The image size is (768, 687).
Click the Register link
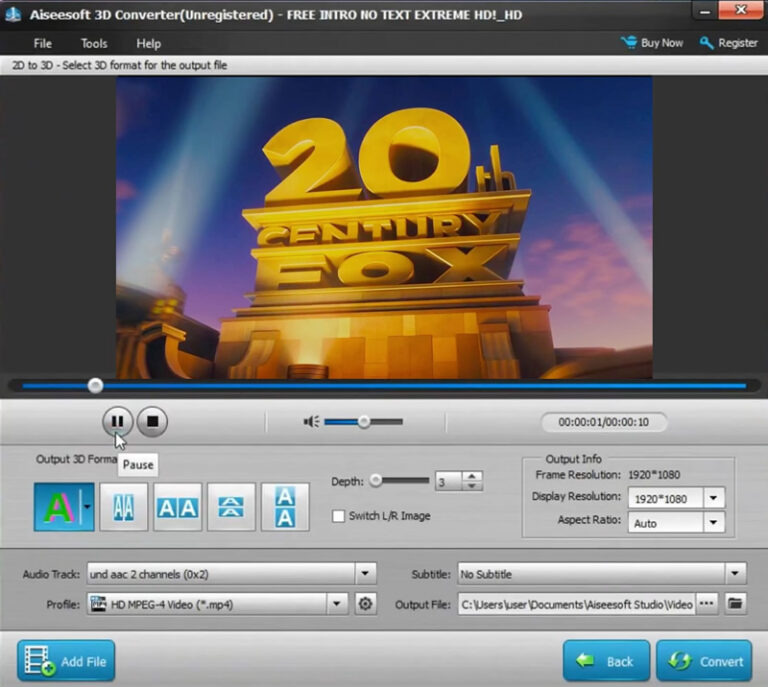coord(729,43)
